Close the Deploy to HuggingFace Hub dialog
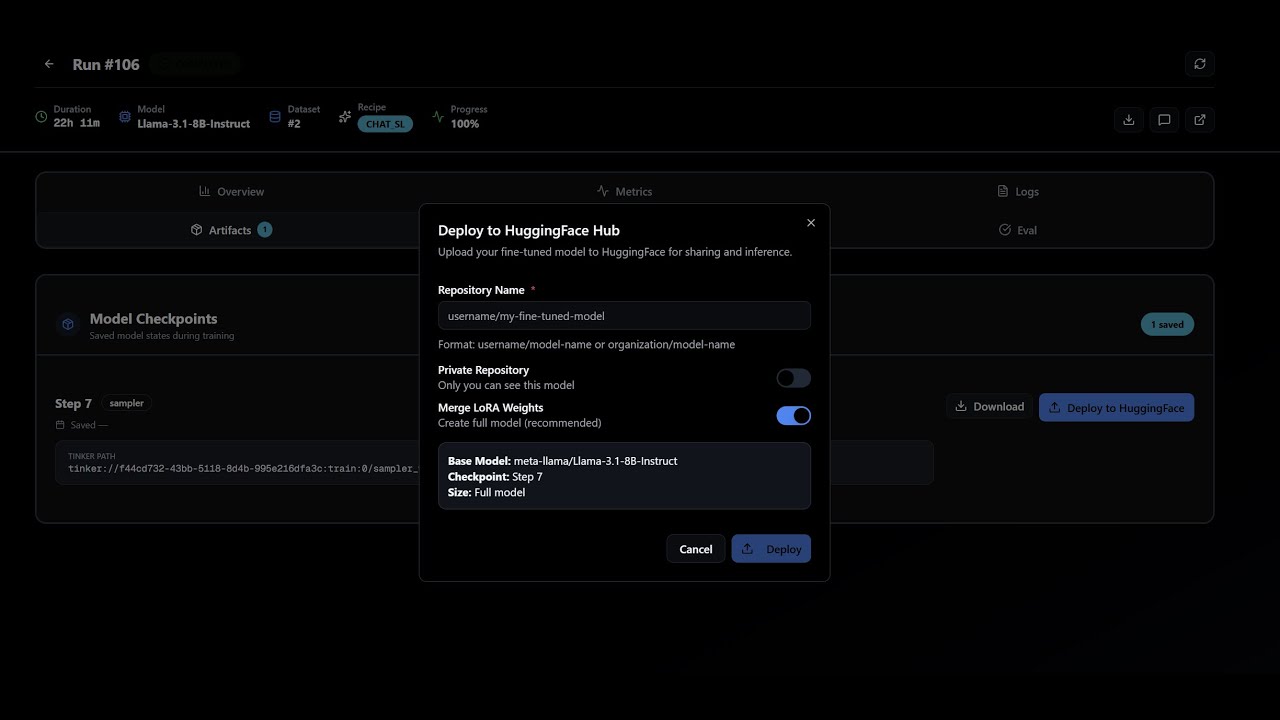This screenshot has width=1280, height=720. coord(811,223)
